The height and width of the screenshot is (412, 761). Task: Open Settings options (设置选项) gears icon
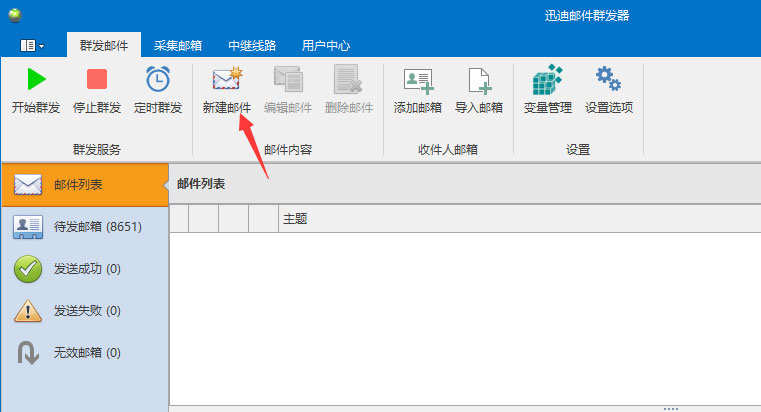coord(609,79)
